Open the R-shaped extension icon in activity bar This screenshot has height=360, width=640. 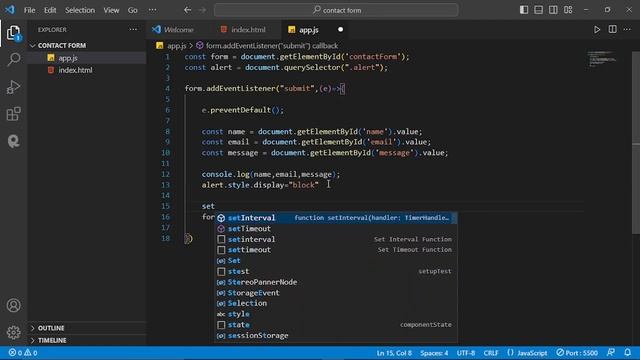coord(13,141)
